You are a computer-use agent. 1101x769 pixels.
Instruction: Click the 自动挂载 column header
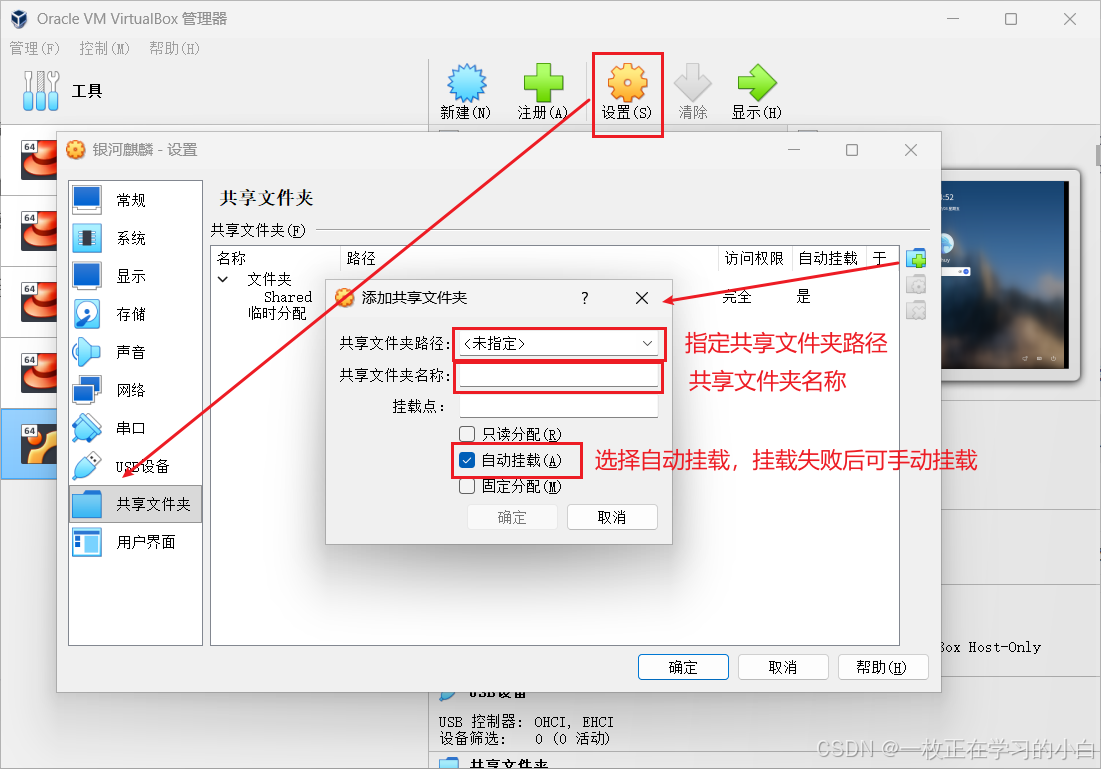(x=829, y=258)
